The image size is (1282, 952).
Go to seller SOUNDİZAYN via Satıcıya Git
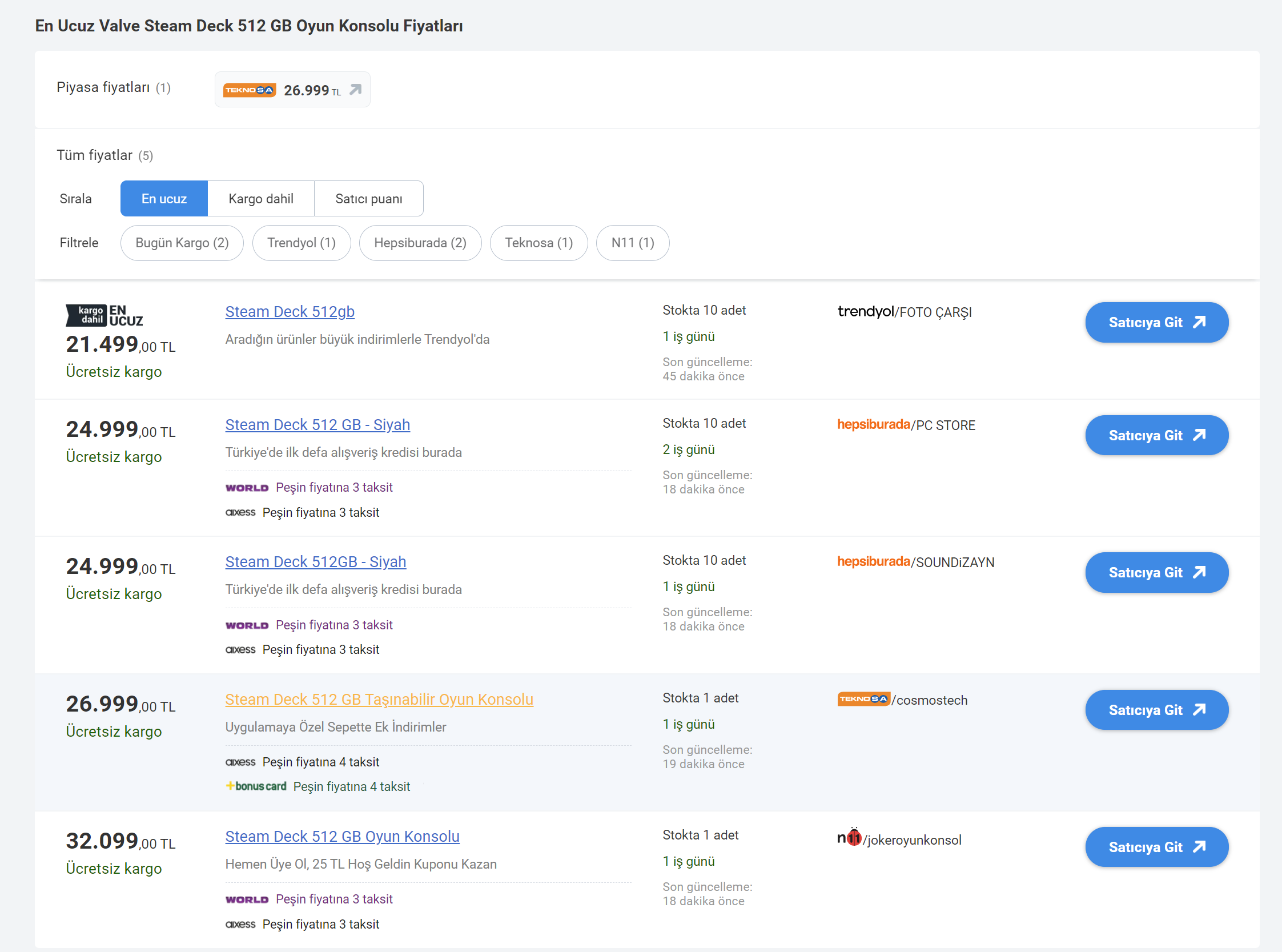(x=1157, y=573)
